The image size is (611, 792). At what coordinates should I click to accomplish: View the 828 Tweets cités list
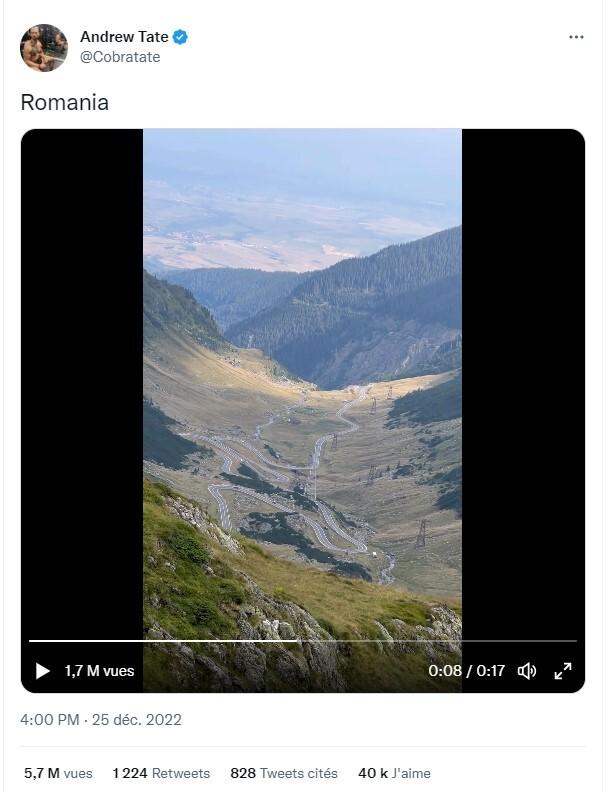point(284,773)
